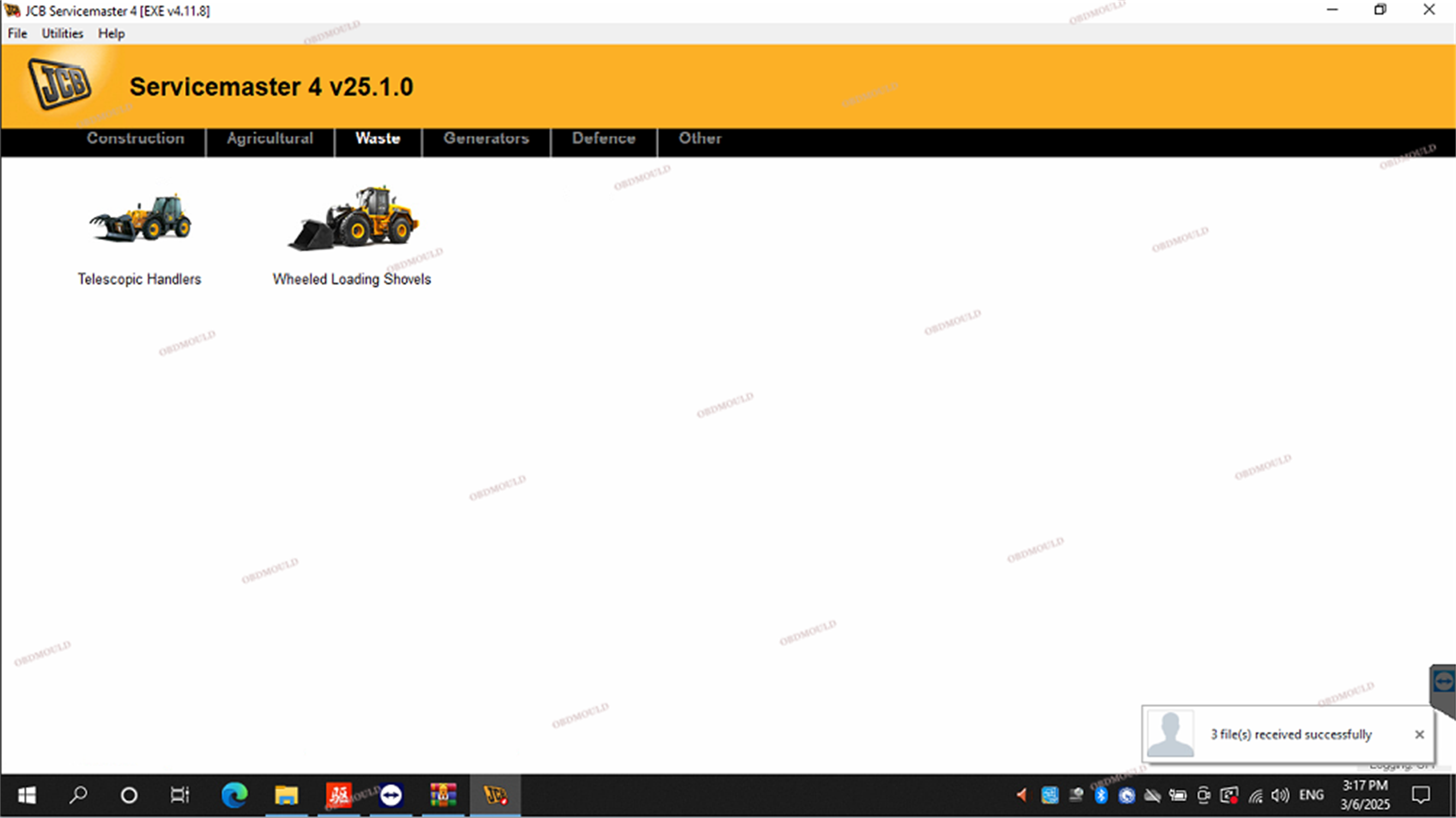Click the sender avatar in the notification
The width and height of the screenshot is (1456, 818).
point(1171,734)
